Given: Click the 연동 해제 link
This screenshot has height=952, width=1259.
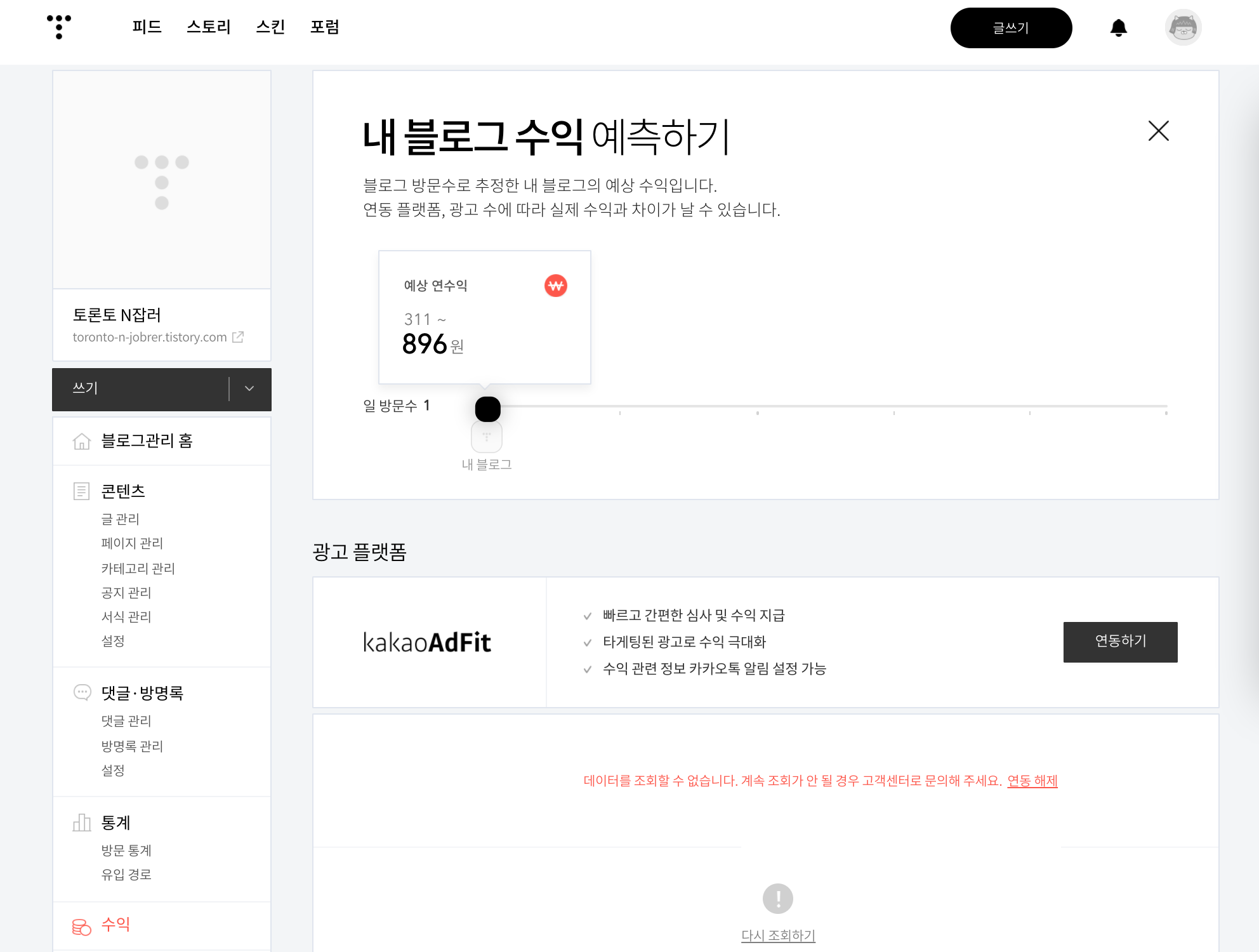Looking at the screenshot, I should [x=1032, y=781].
